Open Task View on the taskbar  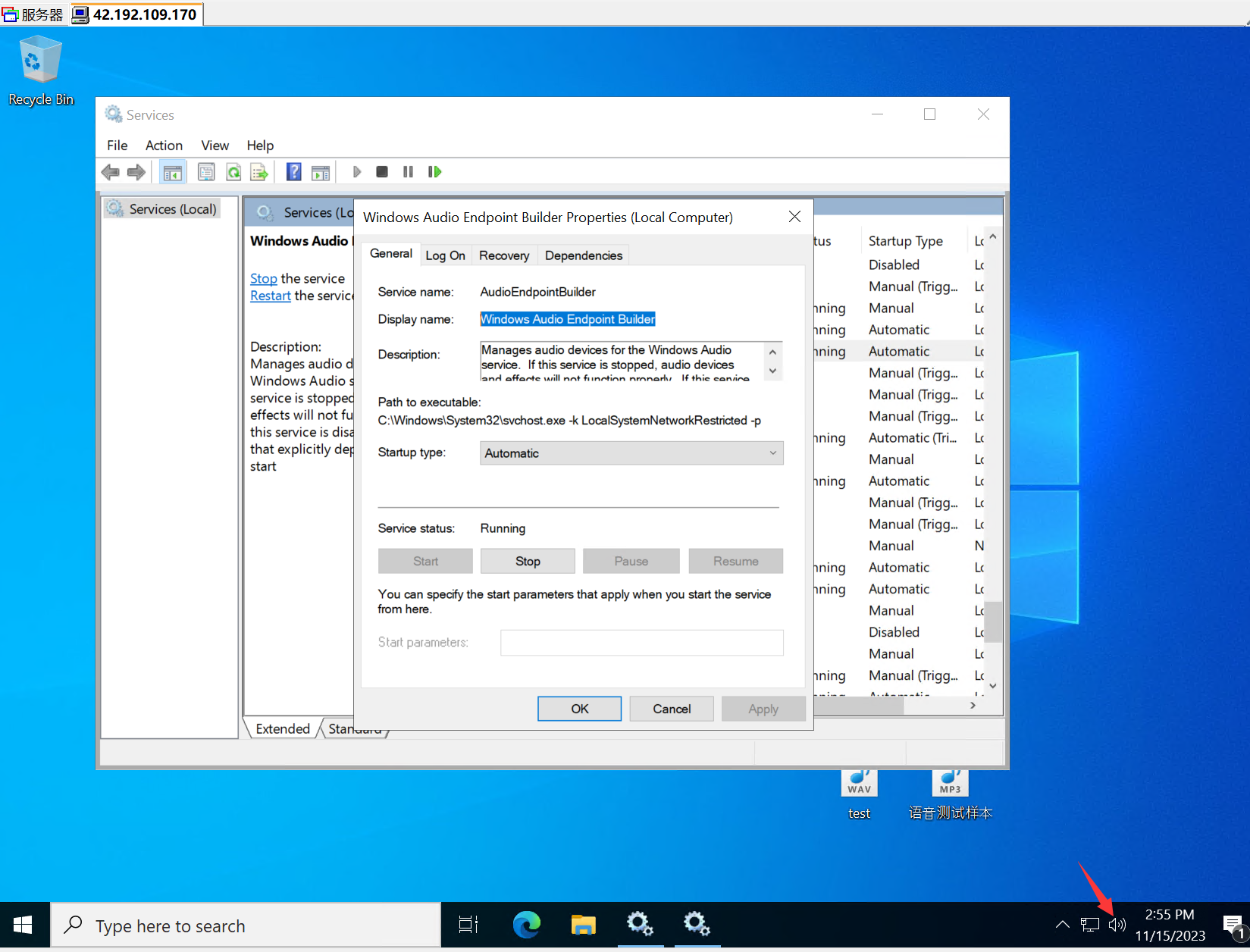pos(468,925)
